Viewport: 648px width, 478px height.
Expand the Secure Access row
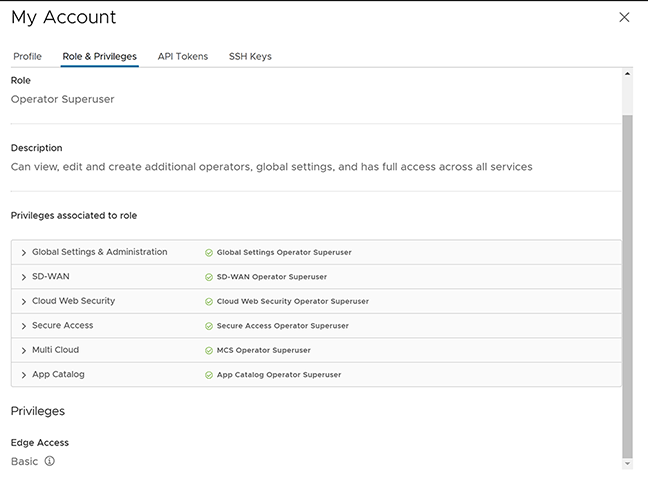coord(23,326)
